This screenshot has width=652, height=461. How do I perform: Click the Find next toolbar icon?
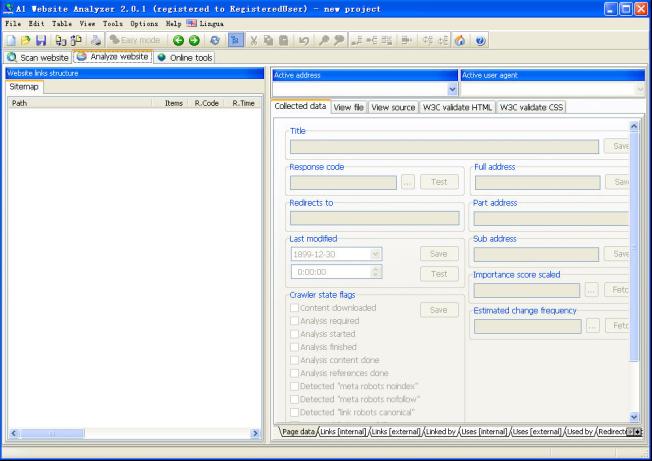(x=339, y=40)
